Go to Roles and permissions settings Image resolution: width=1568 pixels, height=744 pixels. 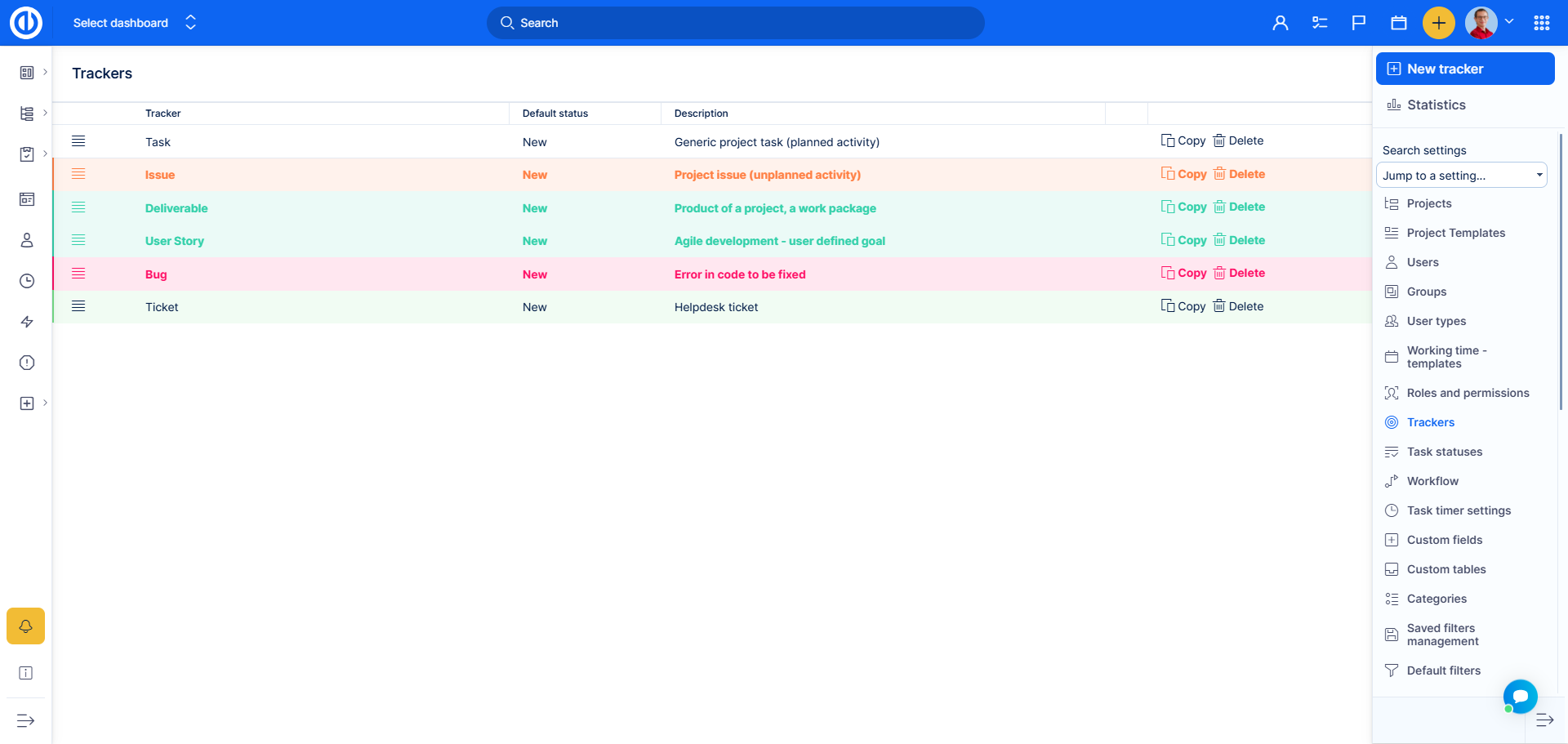coord(1468,393)
